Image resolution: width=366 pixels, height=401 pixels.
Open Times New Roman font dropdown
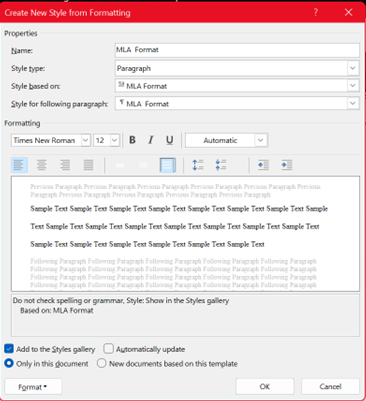[86, 140]
